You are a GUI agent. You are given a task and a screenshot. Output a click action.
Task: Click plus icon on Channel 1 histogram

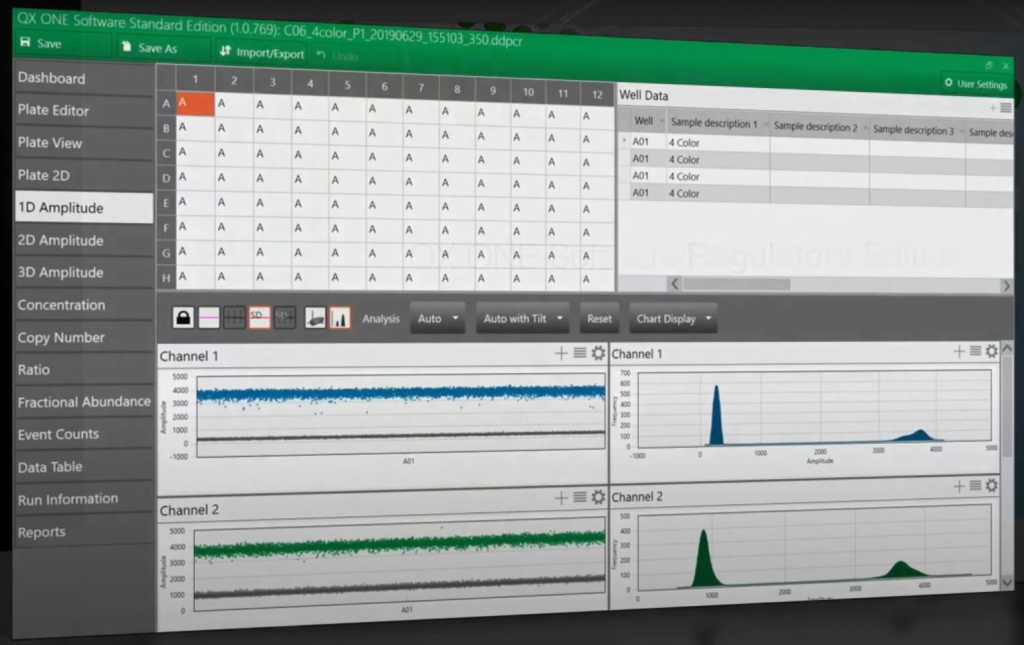click(x=959, y=351)
